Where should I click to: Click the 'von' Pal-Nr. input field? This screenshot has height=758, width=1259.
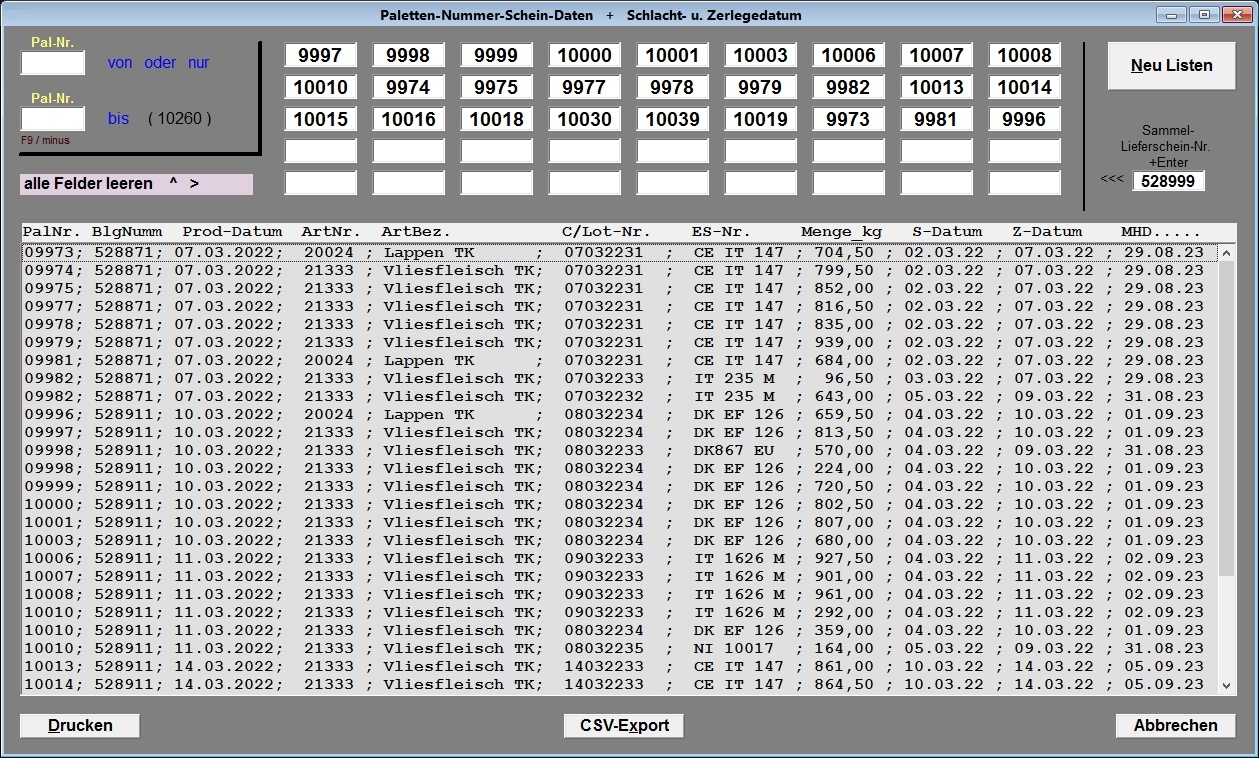coord(53,63)
